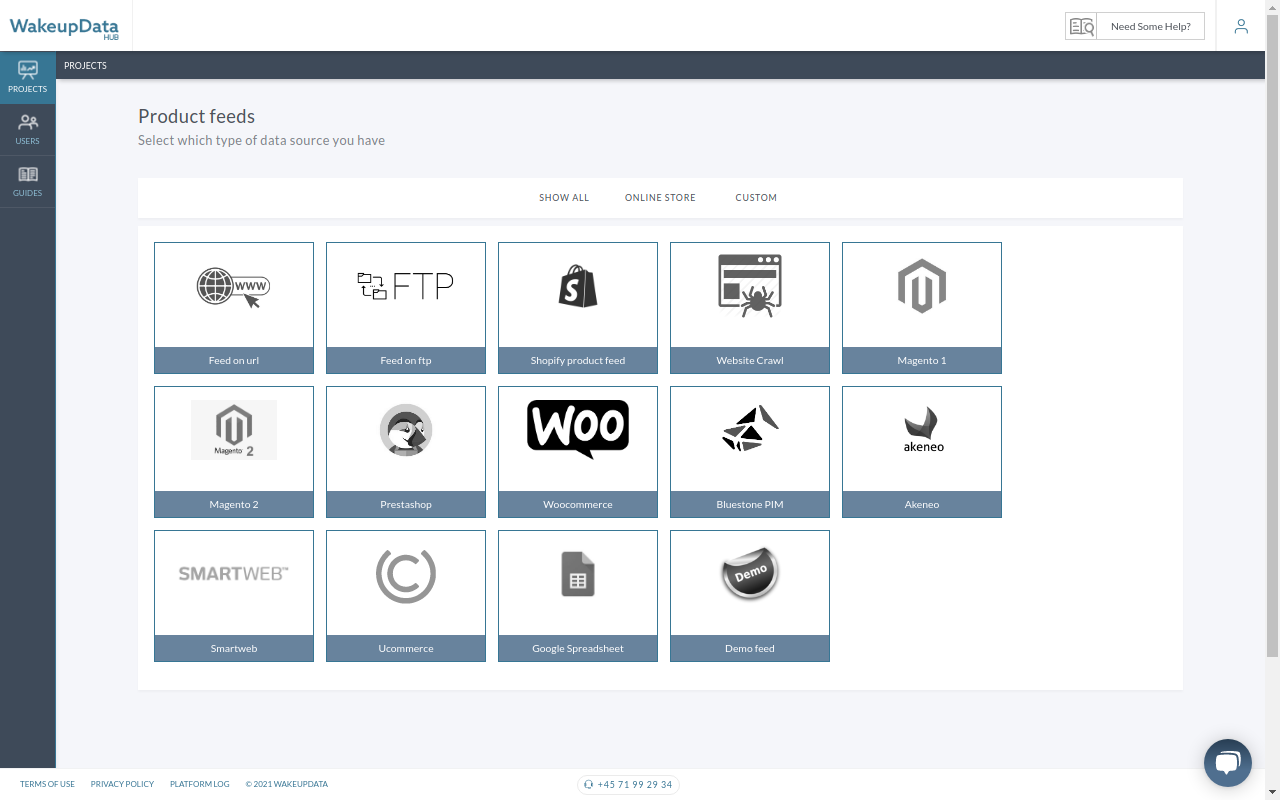Click PROJECTS in the breadcrumb bar
Image resolution: width=1280 pixels, height=800 pixels.
point(85,65)
